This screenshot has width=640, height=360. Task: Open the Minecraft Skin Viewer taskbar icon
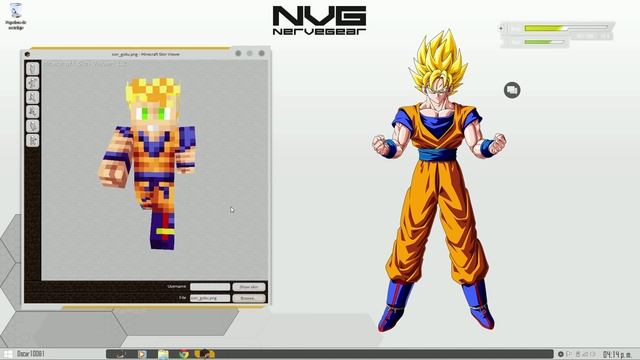point(204,354)
